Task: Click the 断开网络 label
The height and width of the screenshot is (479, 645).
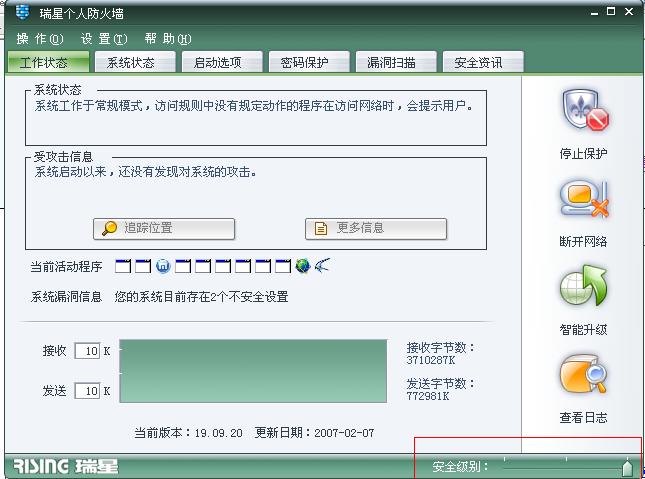Action: (x=583, y=241)
